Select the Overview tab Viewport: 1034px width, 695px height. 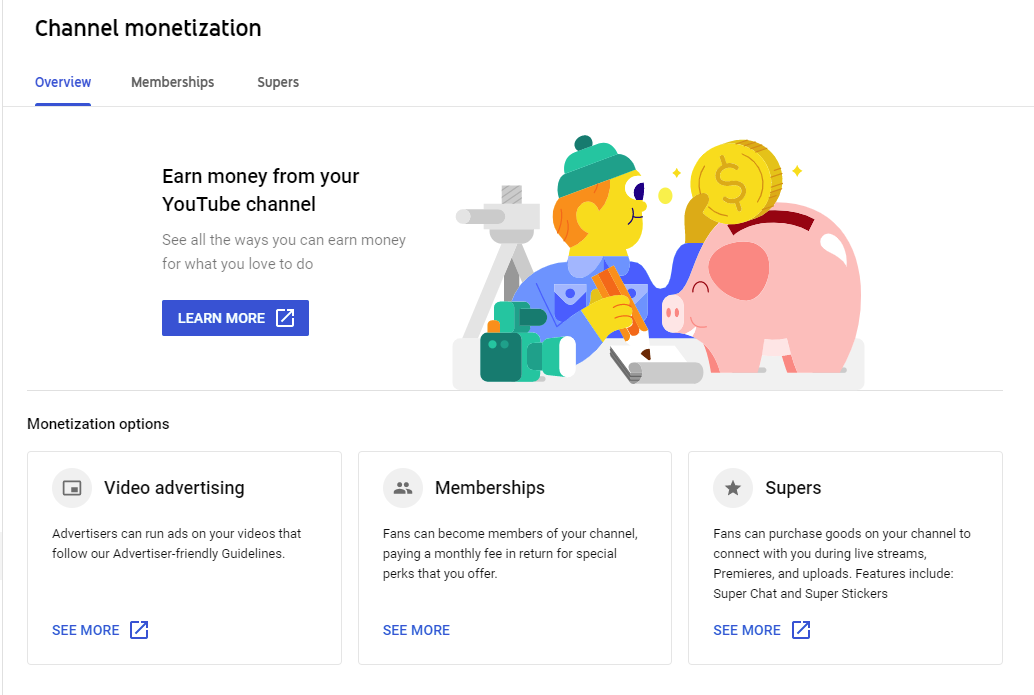pos(63,82)
